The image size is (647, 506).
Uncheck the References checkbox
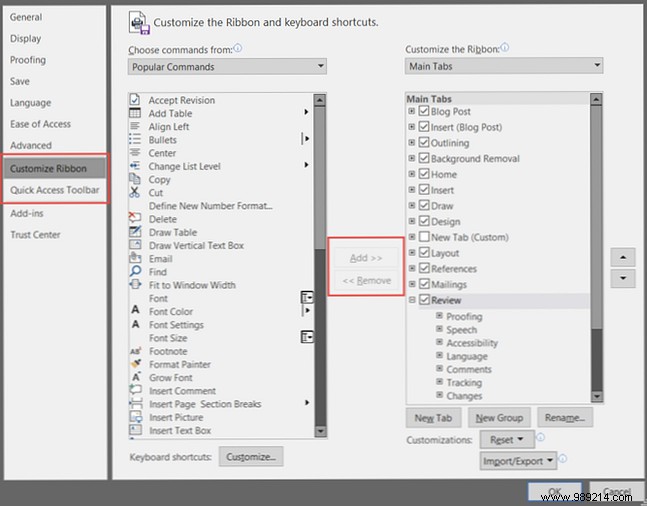coord(424,268)
